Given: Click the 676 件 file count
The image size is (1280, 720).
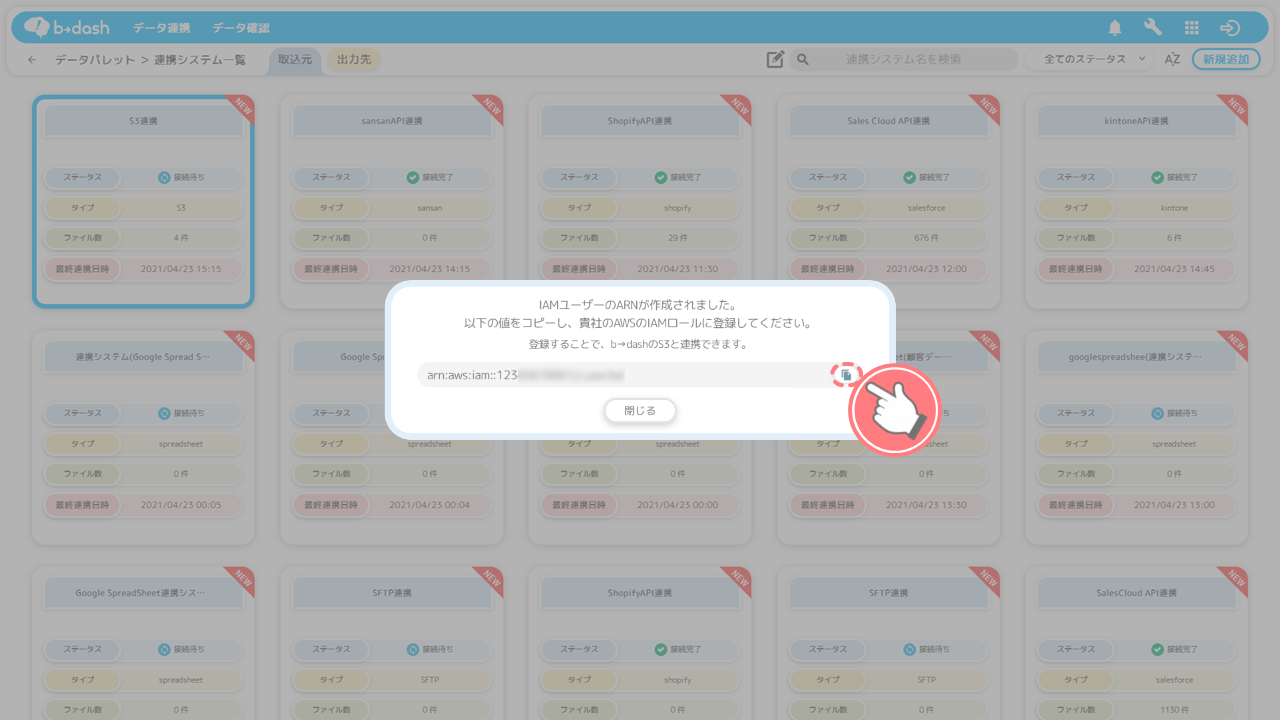Looking at the screenshot, I should (x=926, y=239).
